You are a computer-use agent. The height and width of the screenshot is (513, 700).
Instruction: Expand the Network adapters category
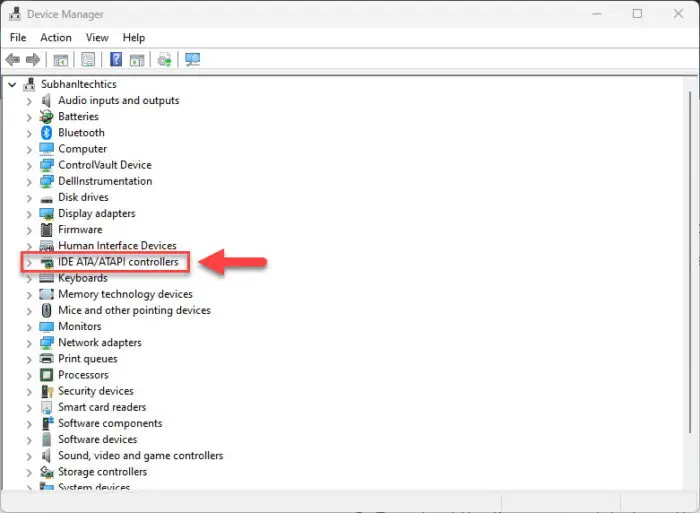coord(29,343)
